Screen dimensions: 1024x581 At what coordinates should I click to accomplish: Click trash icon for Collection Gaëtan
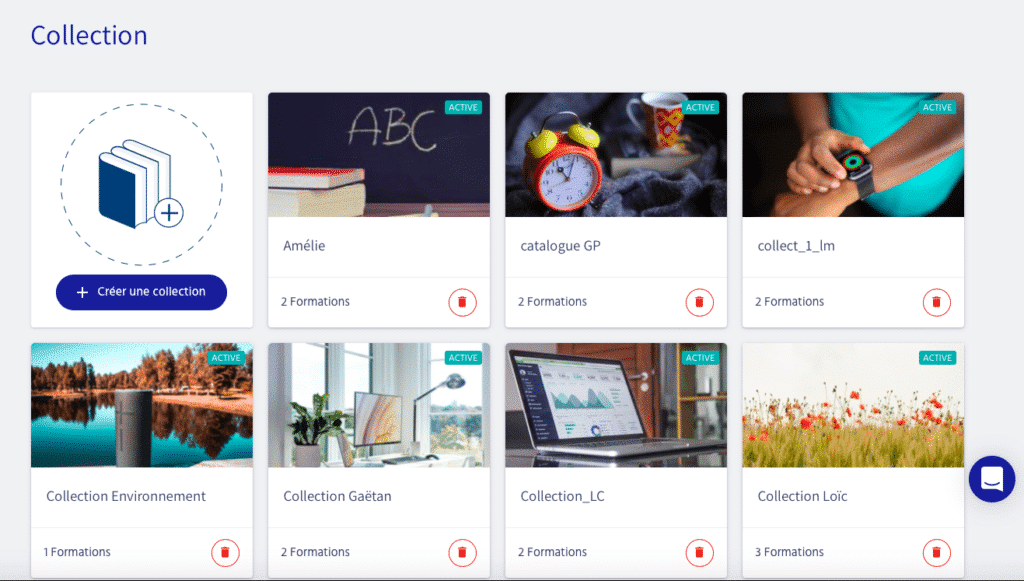pos(462,552)
